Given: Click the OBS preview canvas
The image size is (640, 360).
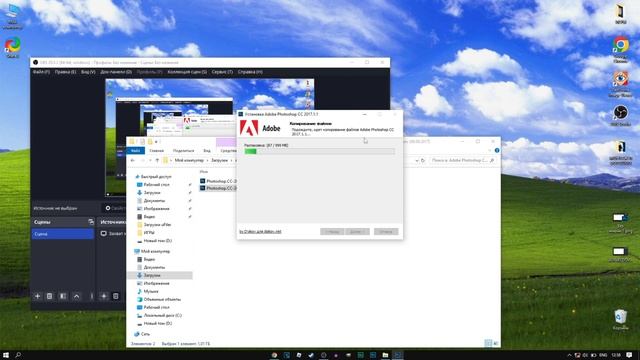Looking at the screenshot, I should [210, 137].
